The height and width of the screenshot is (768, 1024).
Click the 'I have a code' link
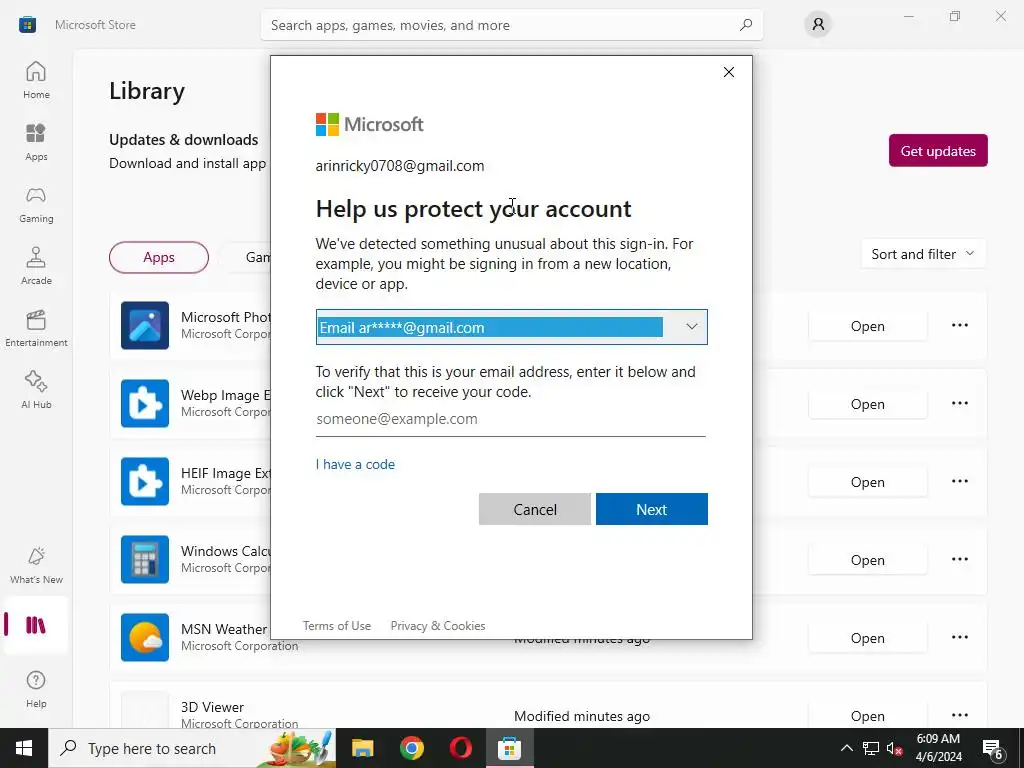(x=355, y=464)
